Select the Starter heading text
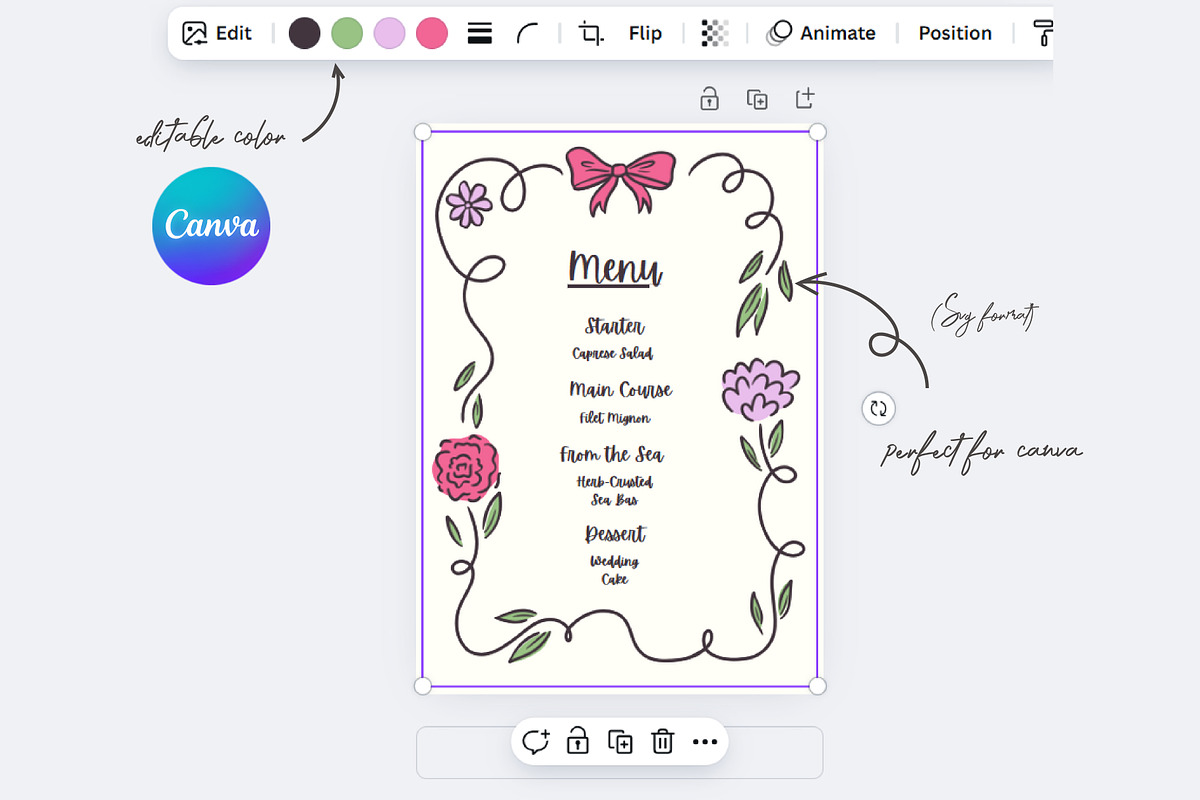 (615, 327)
